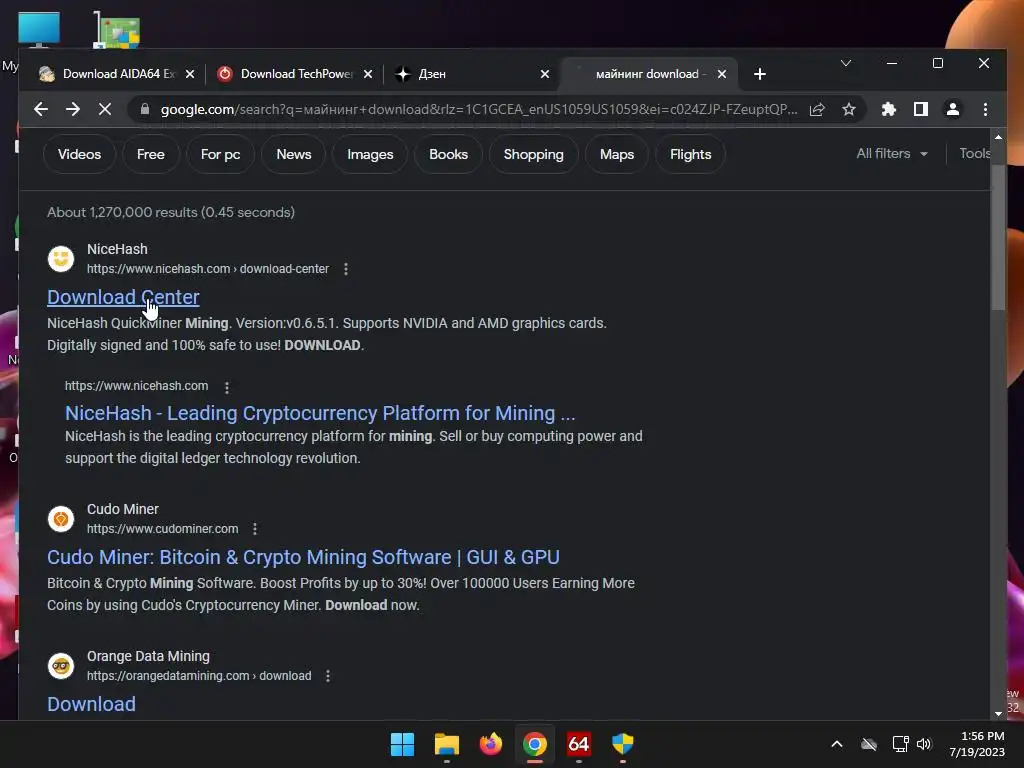Open NiceHash result options menu

click(x=345, y=269)
